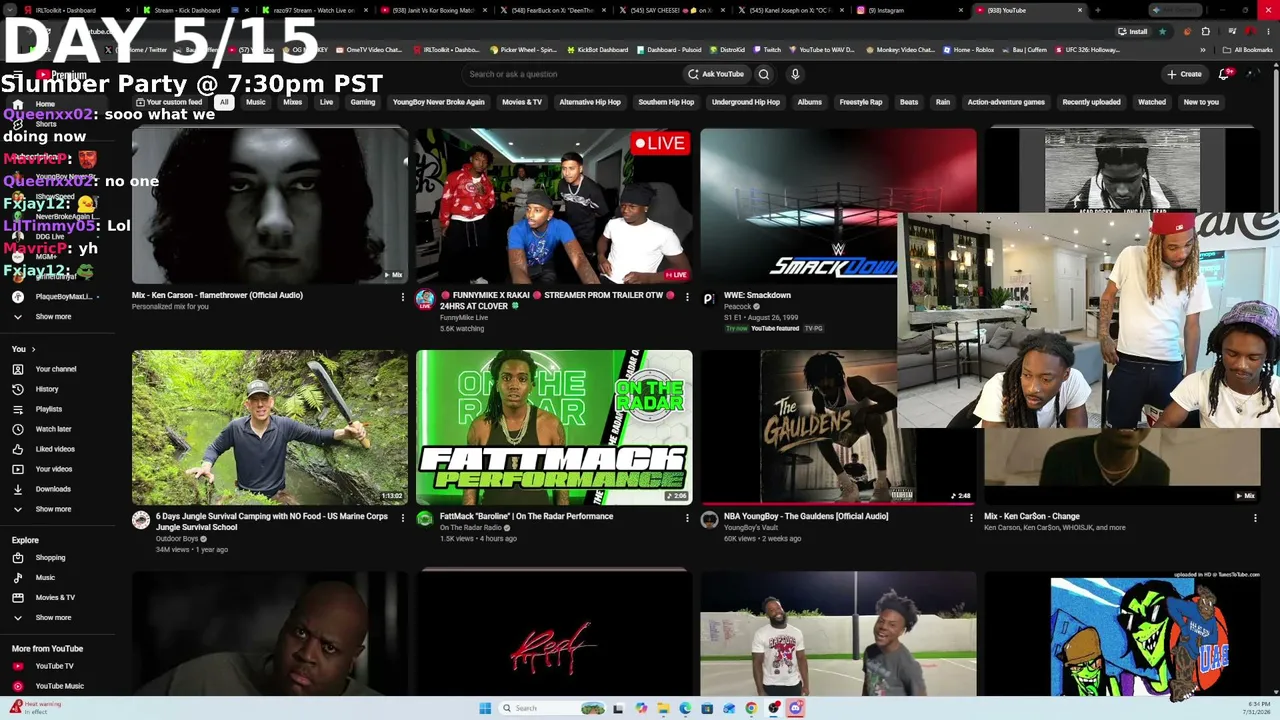Click the YouTube search magnifier button
The width and height of the screenshot is (1280, 720).
point(764,74)
